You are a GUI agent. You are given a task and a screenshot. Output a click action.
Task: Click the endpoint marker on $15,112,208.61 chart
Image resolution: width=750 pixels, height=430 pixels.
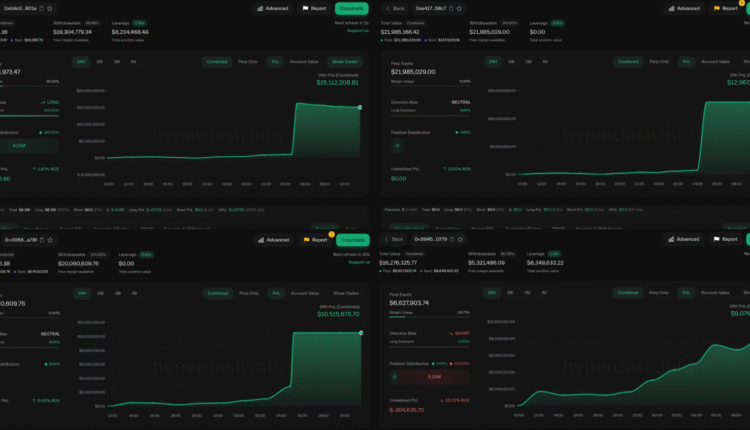tap(359, 106)
